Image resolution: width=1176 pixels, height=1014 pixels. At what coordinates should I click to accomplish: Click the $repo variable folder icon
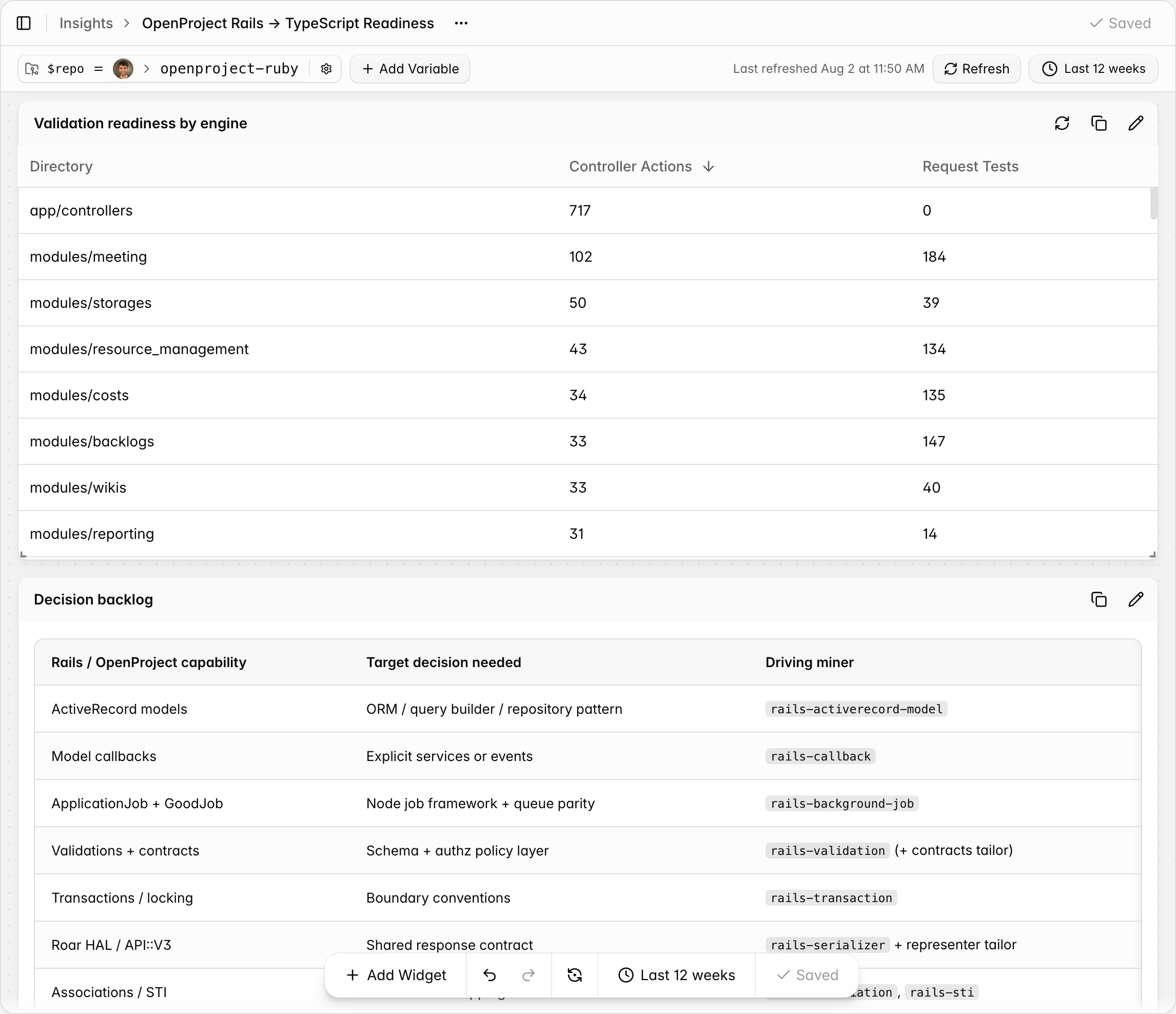point(32,69)
